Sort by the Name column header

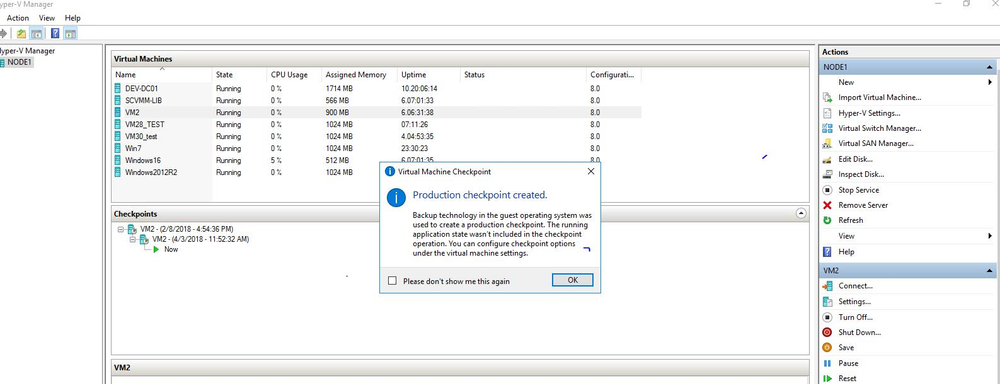[x=162, y=75]
